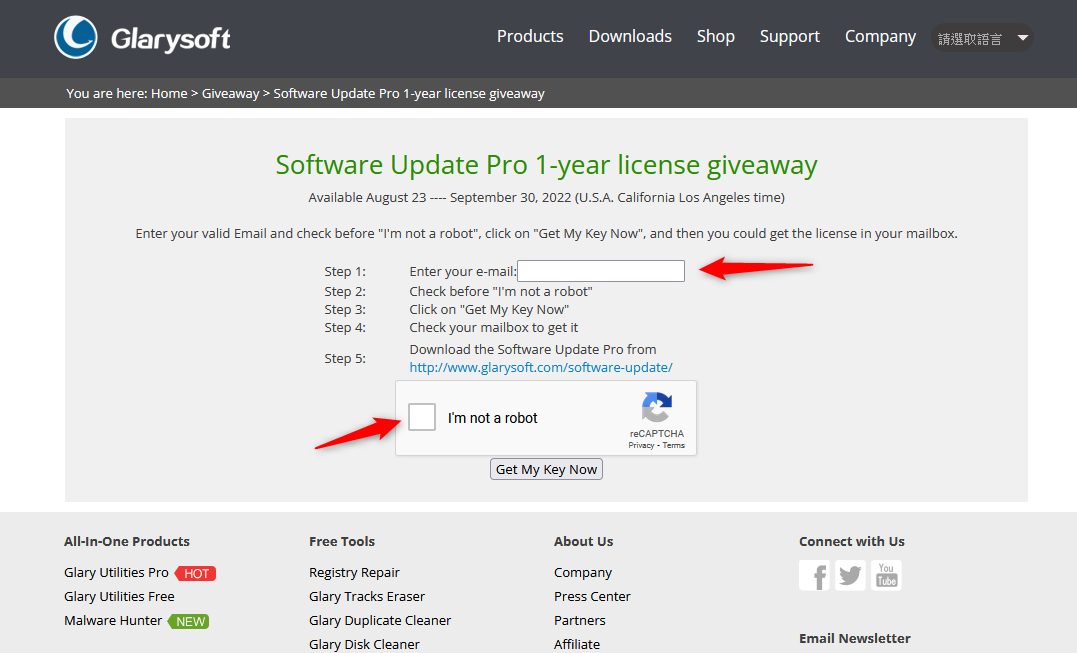The width and height of the screenshot is (1077, 653).
Task: Open Registry Repair link
Action: [354, 572]
